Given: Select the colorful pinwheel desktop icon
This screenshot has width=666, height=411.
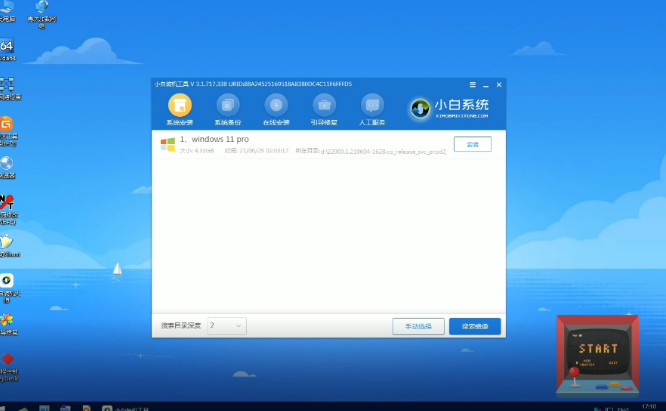Looking at the screenshot, I should (x=7, y=324).
